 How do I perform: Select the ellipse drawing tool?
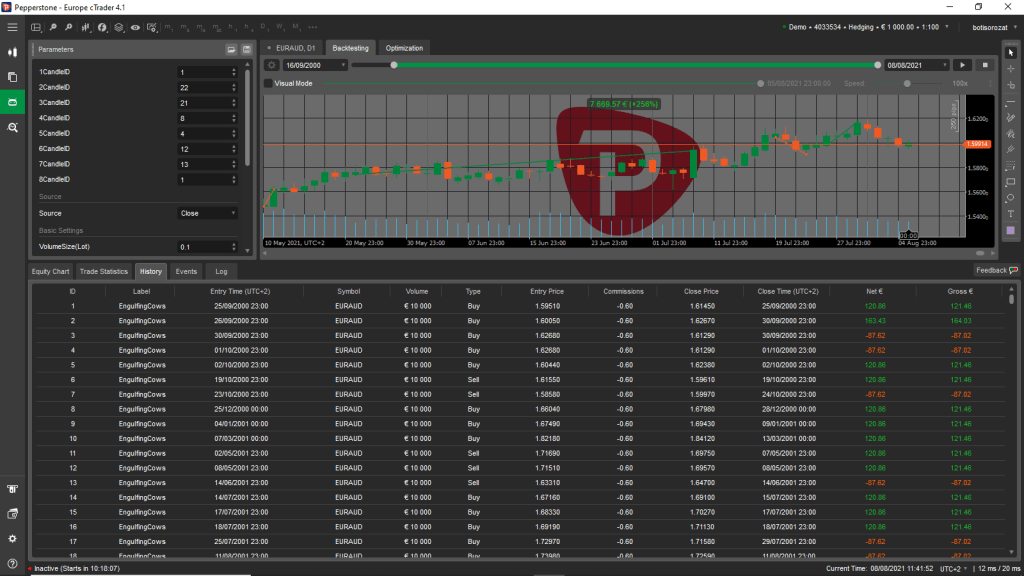tap(1011, 197)
